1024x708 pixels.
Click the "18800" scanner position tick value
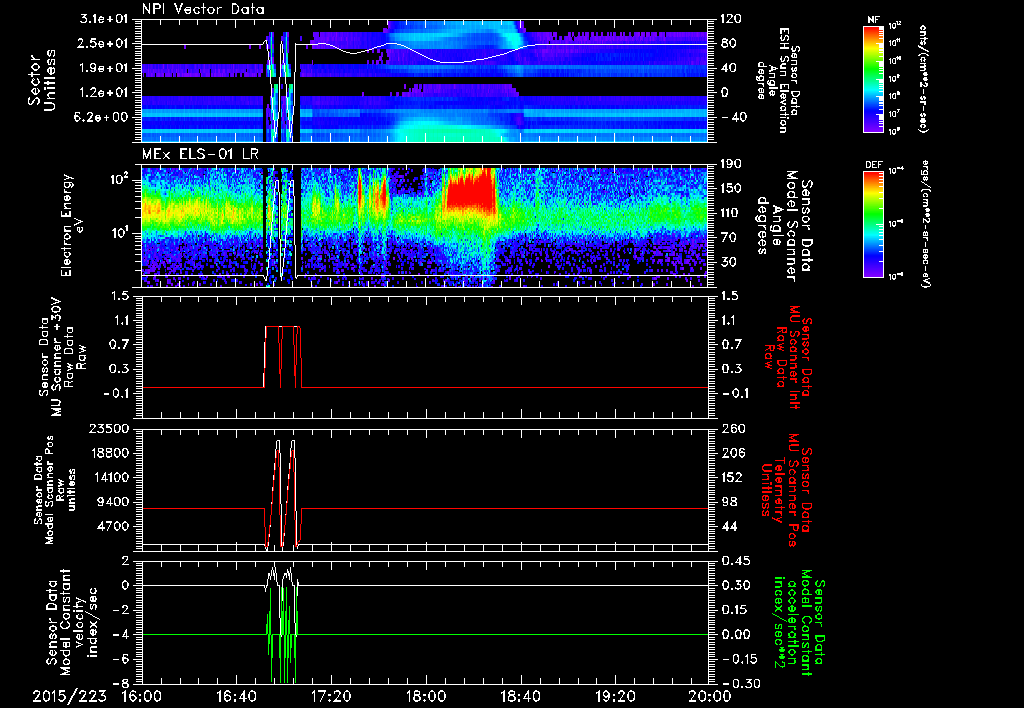pos(109,453)
